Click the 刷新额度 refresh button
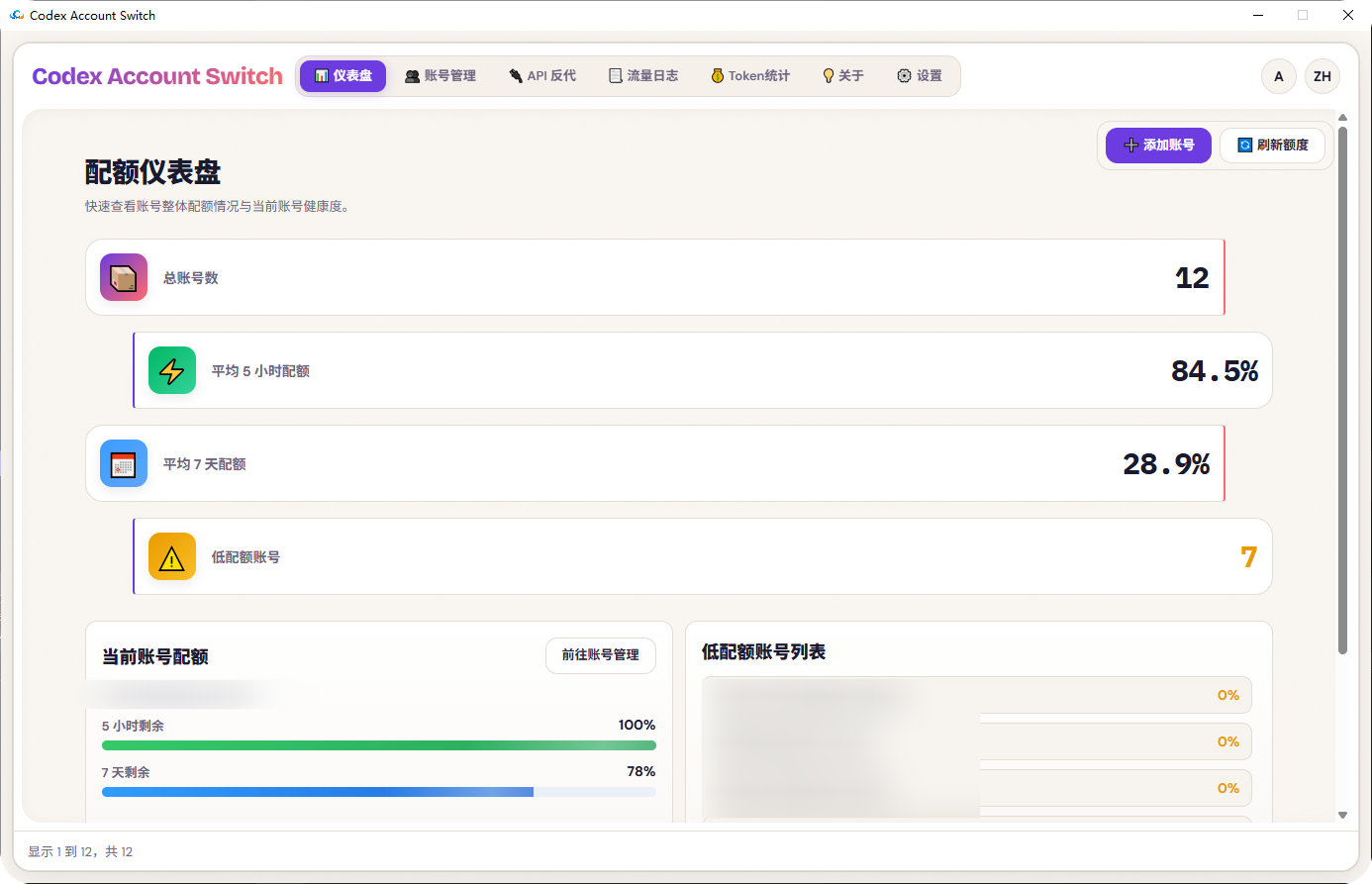Viewport: 1372px width, 884px height. click(1272, 146)
